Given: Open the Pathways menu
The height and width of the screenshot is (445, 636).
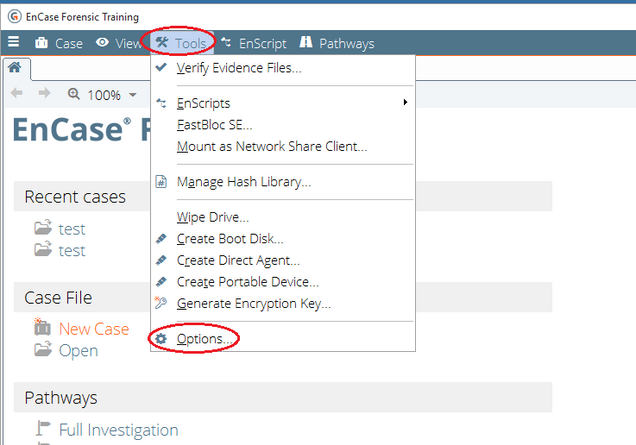Looking at the screenshot, I should (x=338, y=43).
